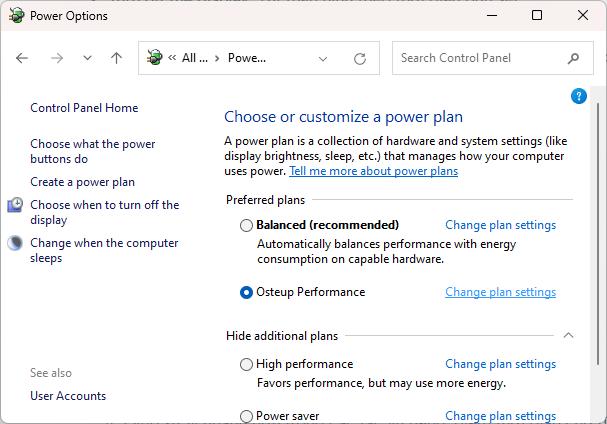607x424 pixels.
Task: Open Control Panel Home
Action: pyautogui.click(x=84, y=108)
